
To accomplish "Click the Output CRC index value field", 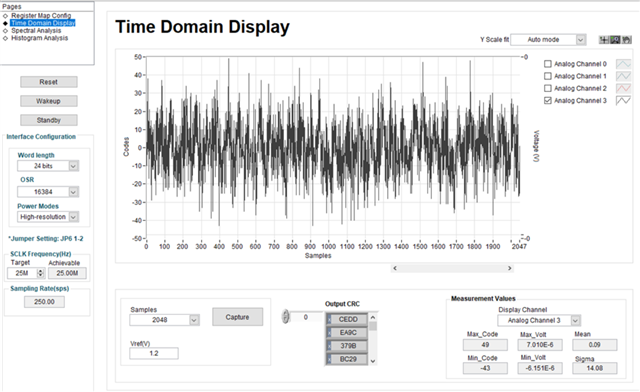I will pos(306,317).
